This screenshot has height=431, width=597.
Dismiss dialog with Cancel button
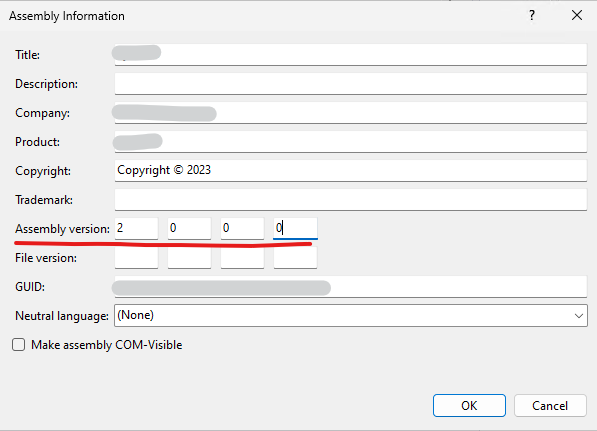pyautogui.click(x=550, y=405)
